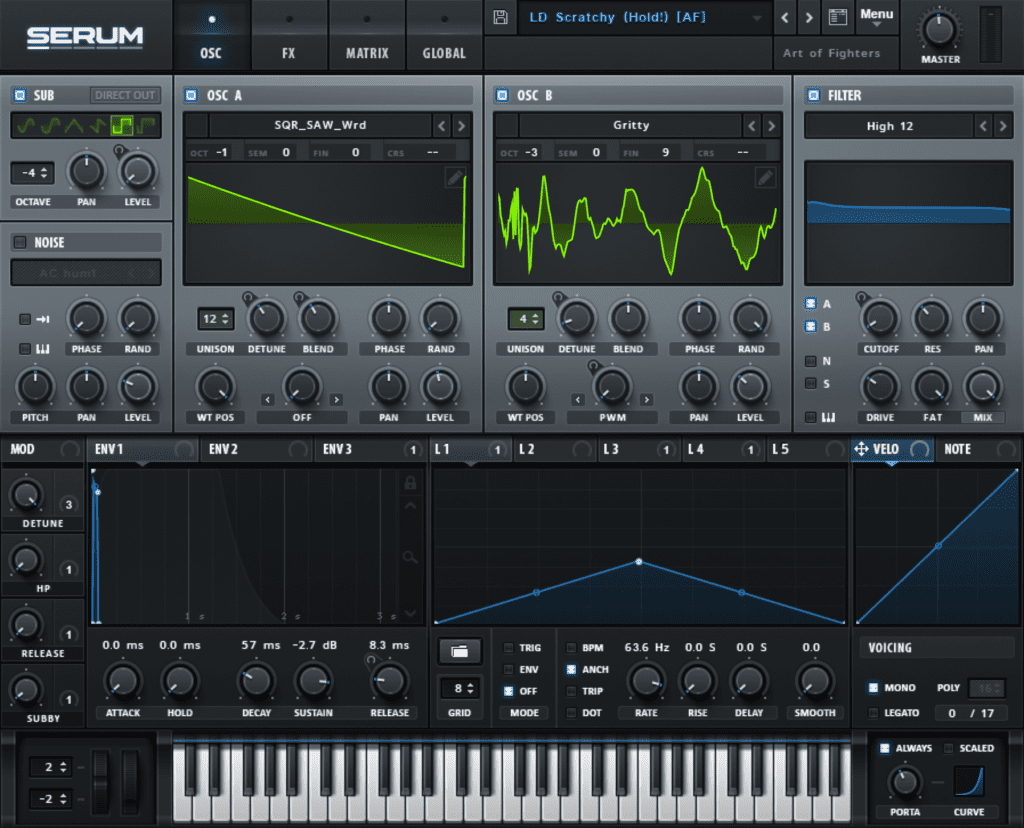The height and width of the screenshot is (828, 1024).
Task: Open the Menu button
Action: click(x=877, y=15)
